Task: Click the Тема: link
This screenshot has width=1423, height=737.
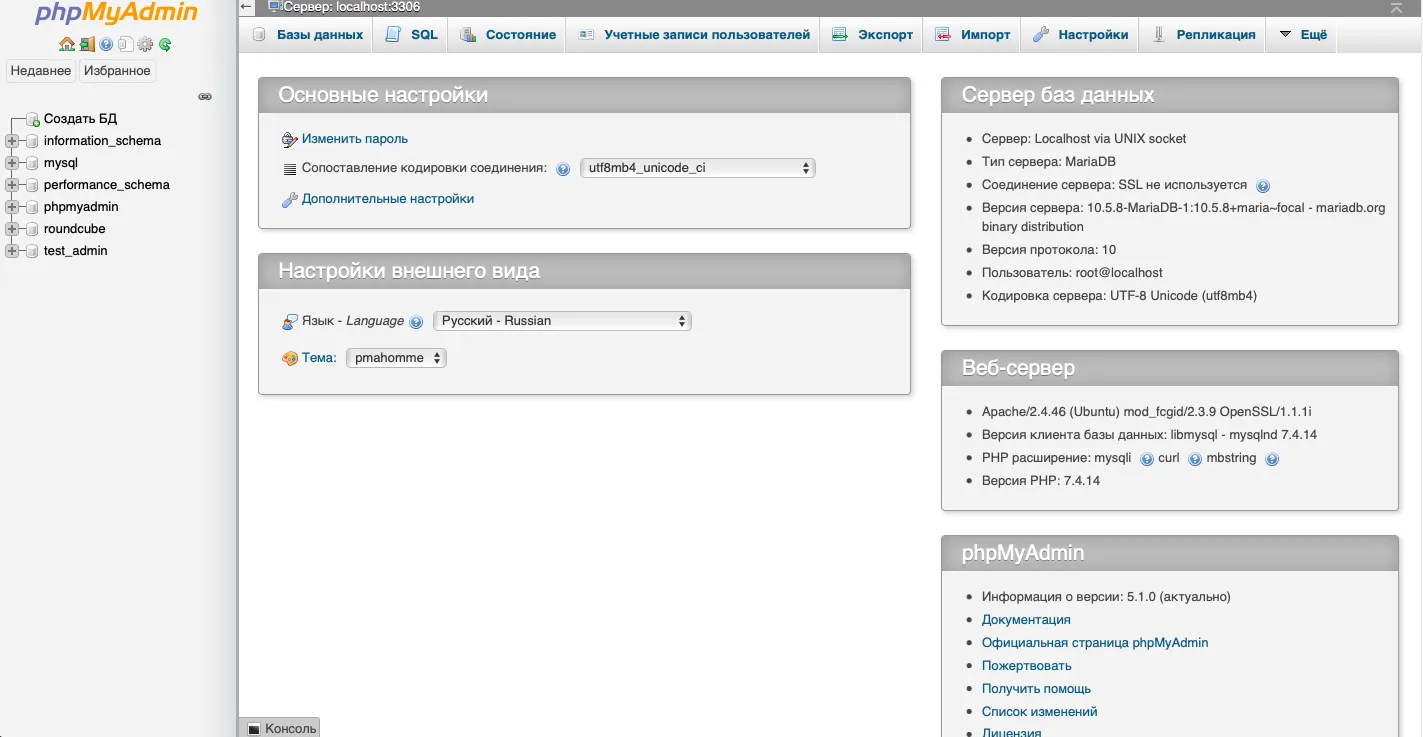Action: (x=319, y=358)
